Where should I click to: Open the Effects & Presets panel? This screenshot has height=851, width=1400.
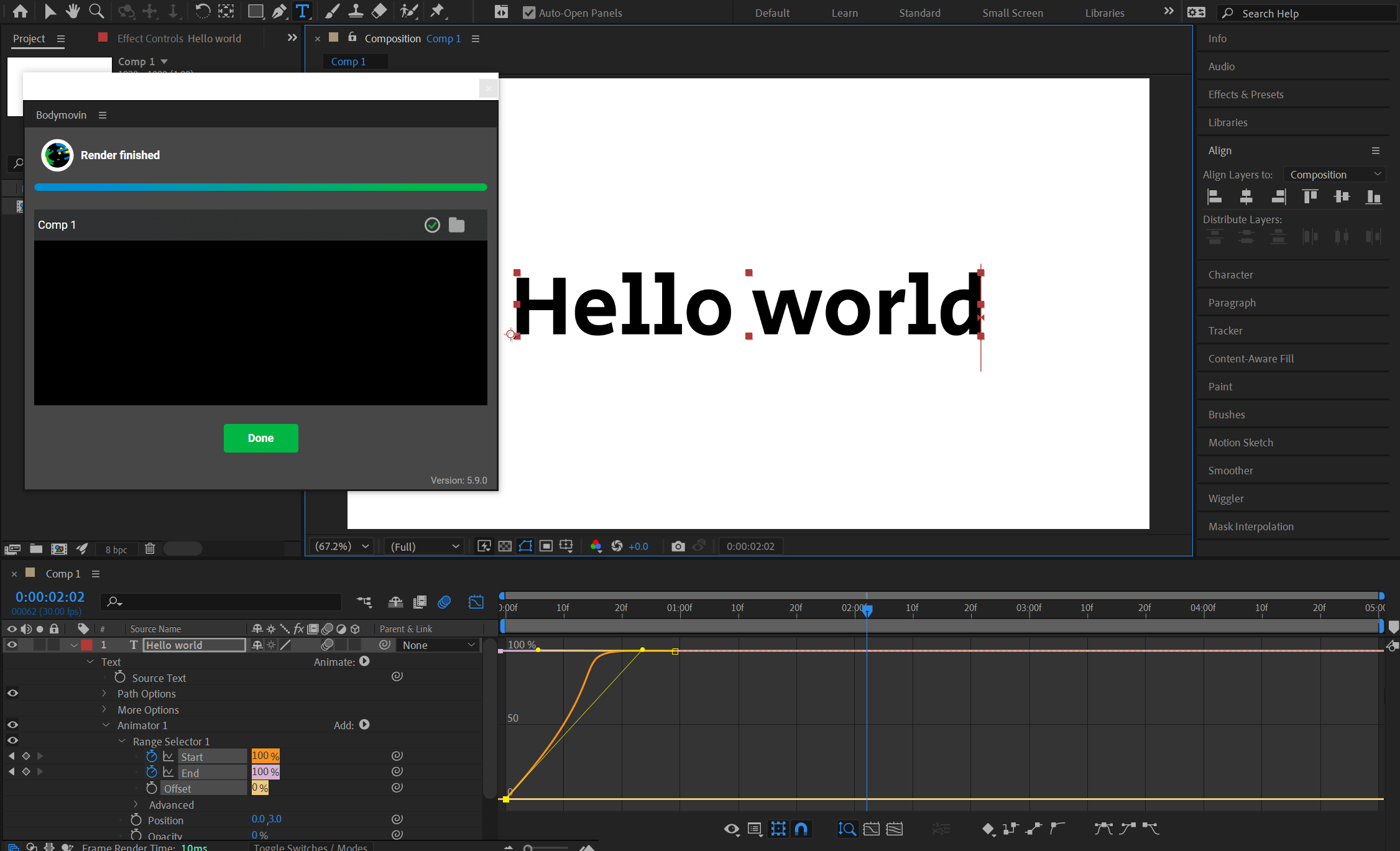tap(1245, 94)
